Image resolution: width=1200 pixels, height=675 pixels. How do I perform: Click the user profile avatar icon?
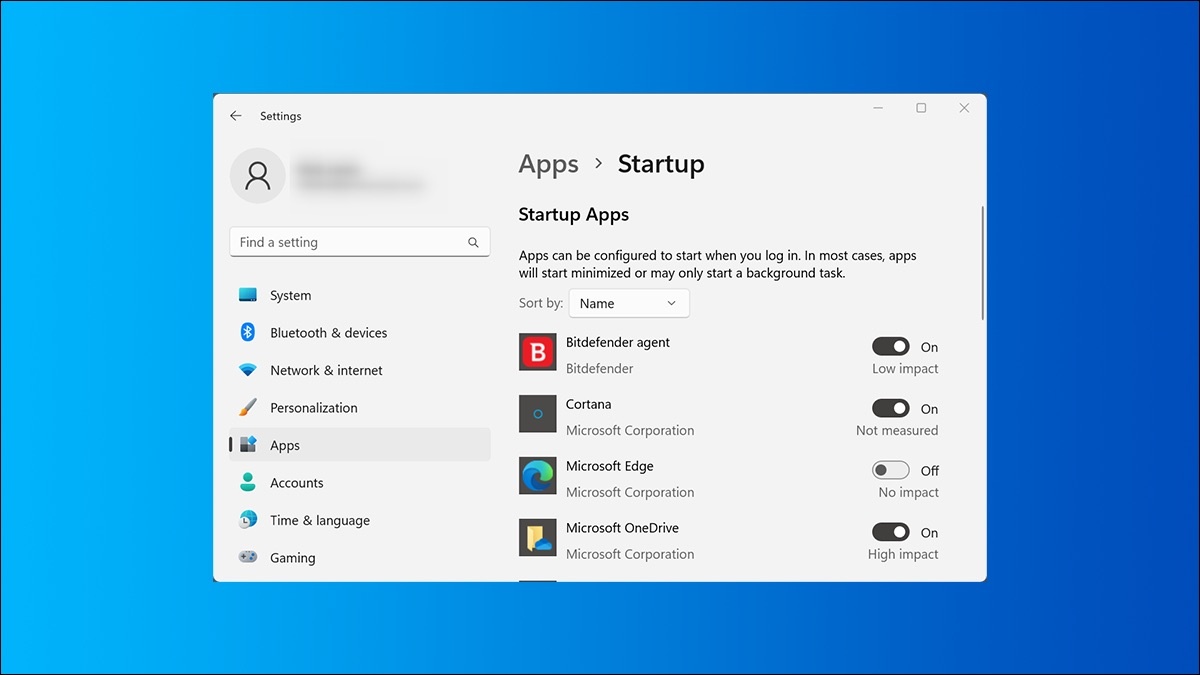258,176
